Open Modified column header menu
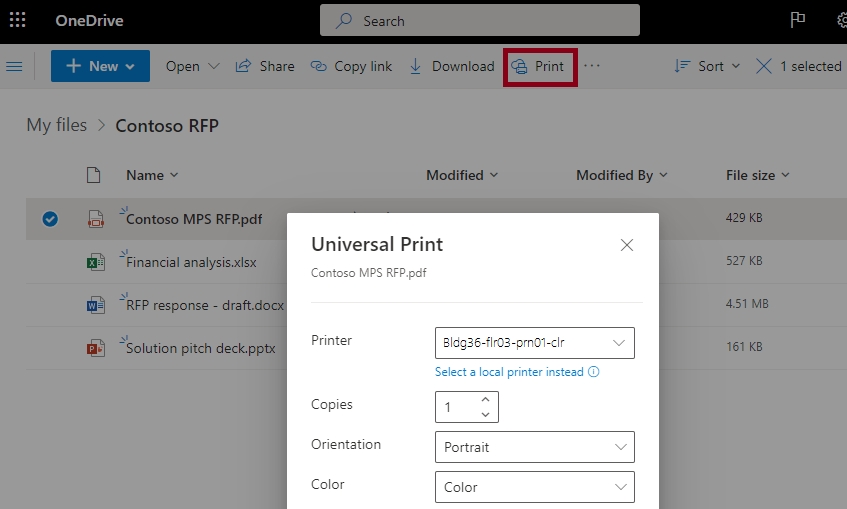 point(462,175)
